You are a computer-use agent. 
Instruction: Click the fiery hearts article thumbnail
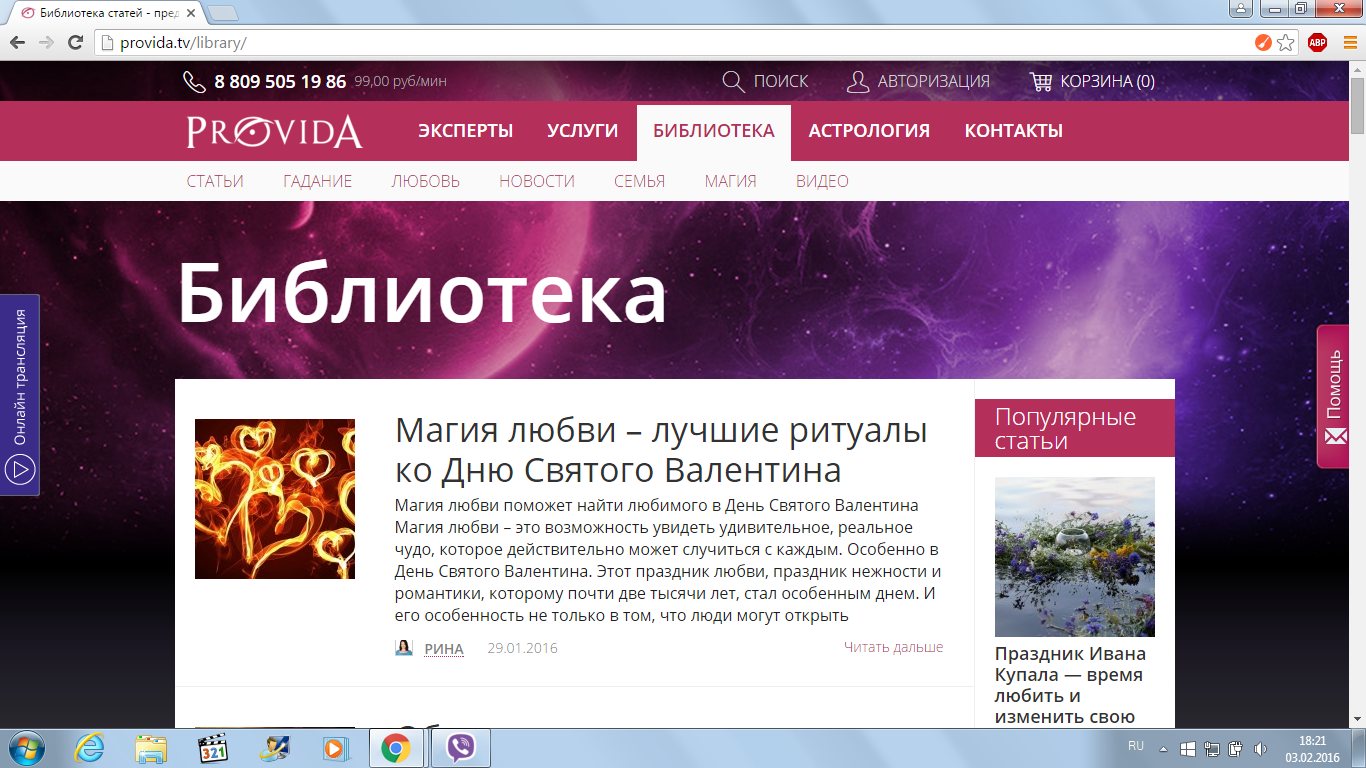(x=275, y=499)
